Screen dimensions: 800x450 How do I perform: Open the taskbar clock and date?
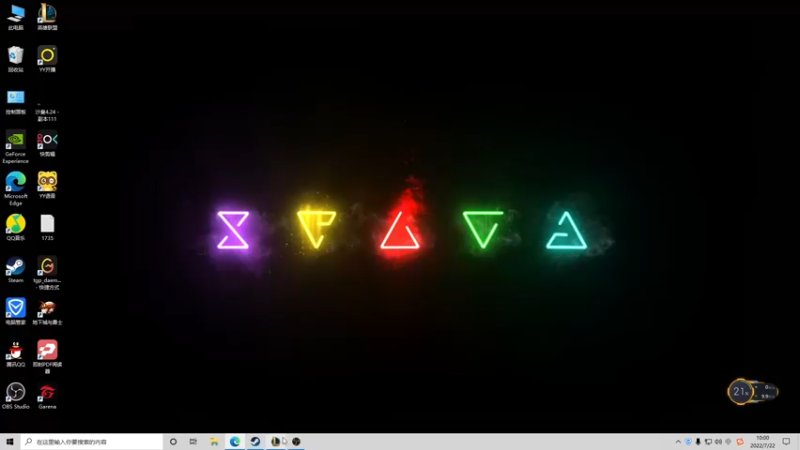click(x=762, y=442)
